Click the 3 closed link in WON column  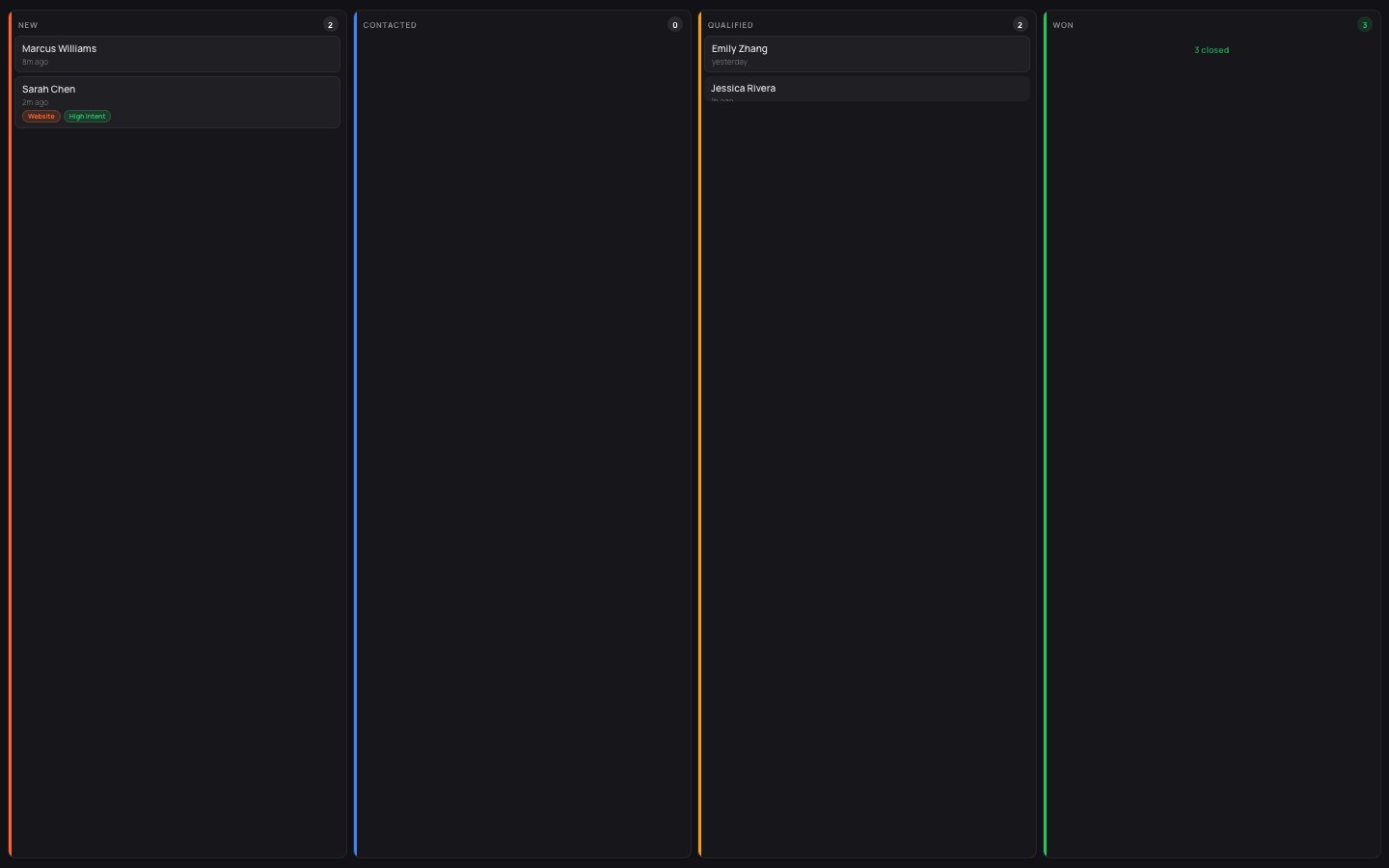click(1212, 49)
